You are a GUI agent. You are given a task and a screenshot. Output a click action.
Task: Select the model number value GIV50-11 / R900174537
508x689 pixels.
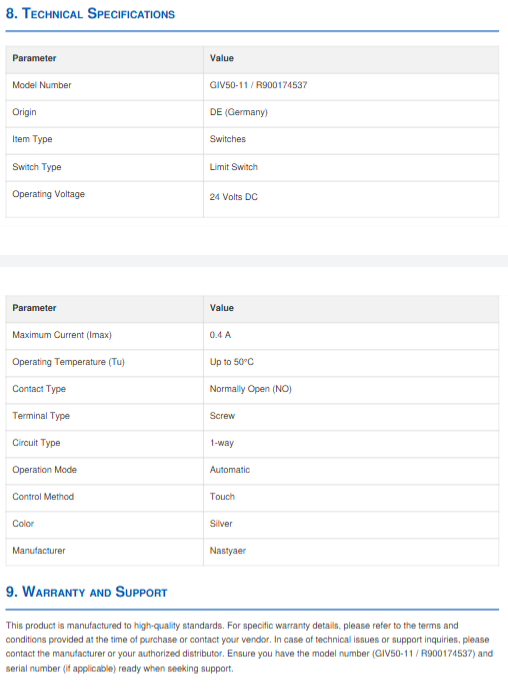tap(258, 85)
